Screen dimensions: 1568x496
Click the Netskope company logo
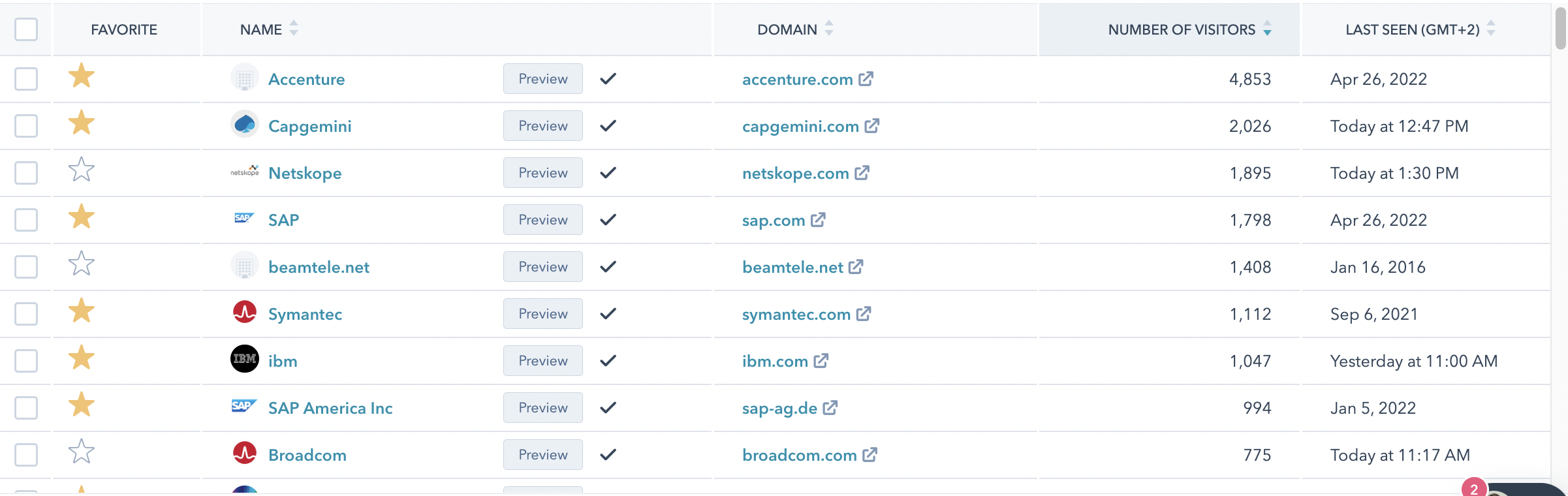point(245,172)
